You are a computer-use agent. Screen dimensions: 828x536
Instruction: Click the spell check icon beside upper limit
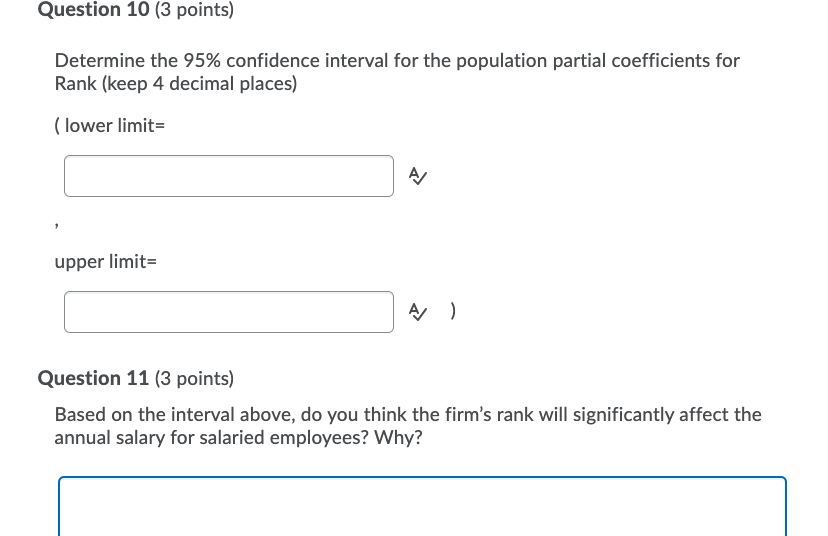point(418,312)
